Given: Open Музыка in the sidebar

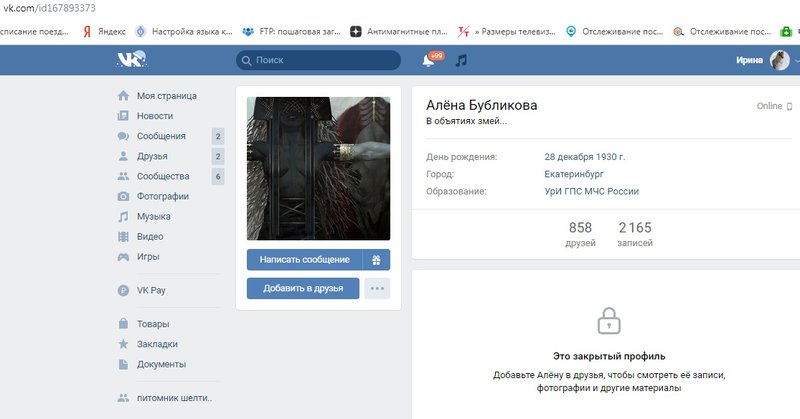Looking at the screenshot, I should (x=154, y=216).
